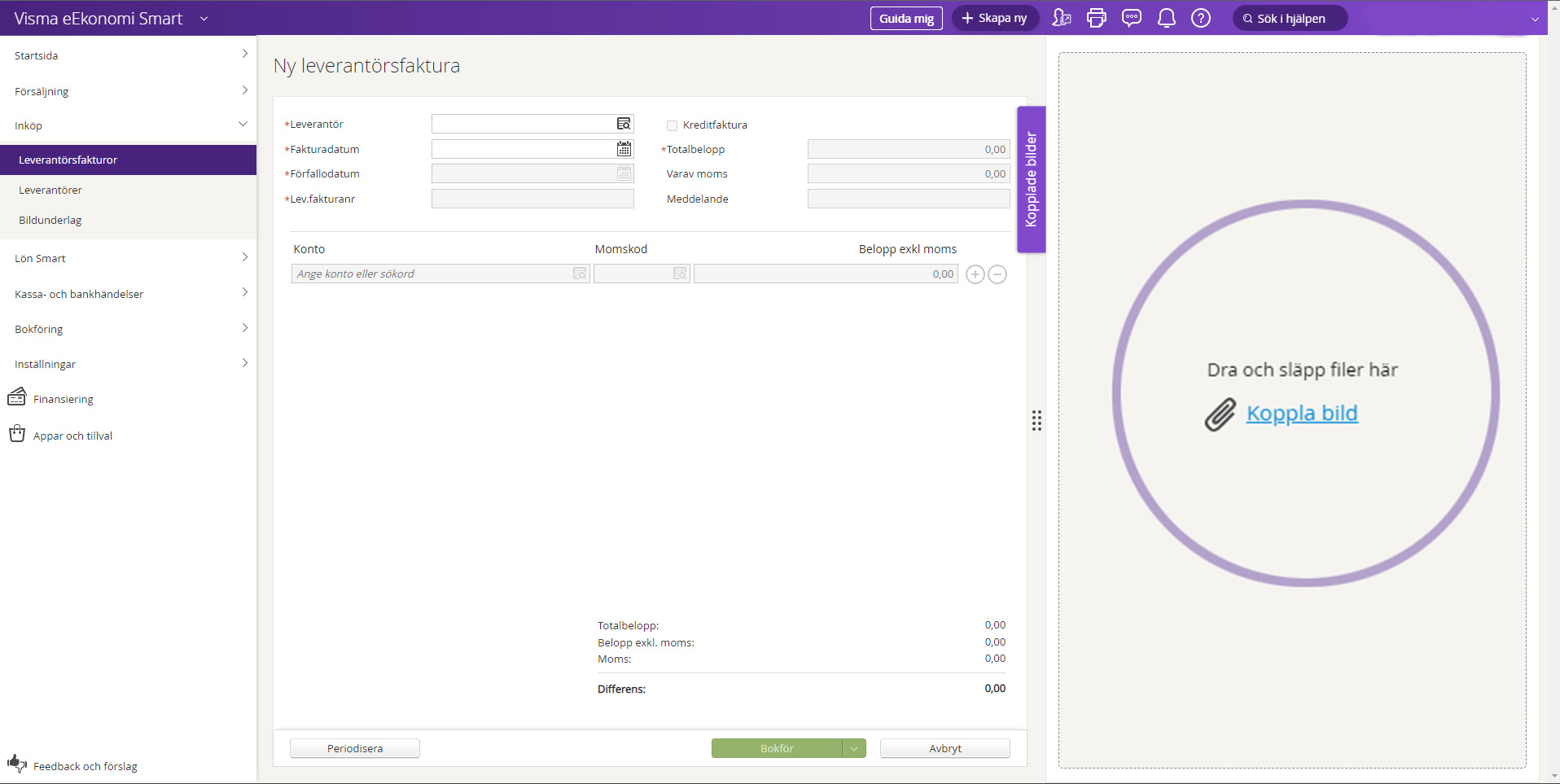Expand the Startsida menu chevron
The height and width of the screenshot is (784, 1560).
tap(244, 54)
